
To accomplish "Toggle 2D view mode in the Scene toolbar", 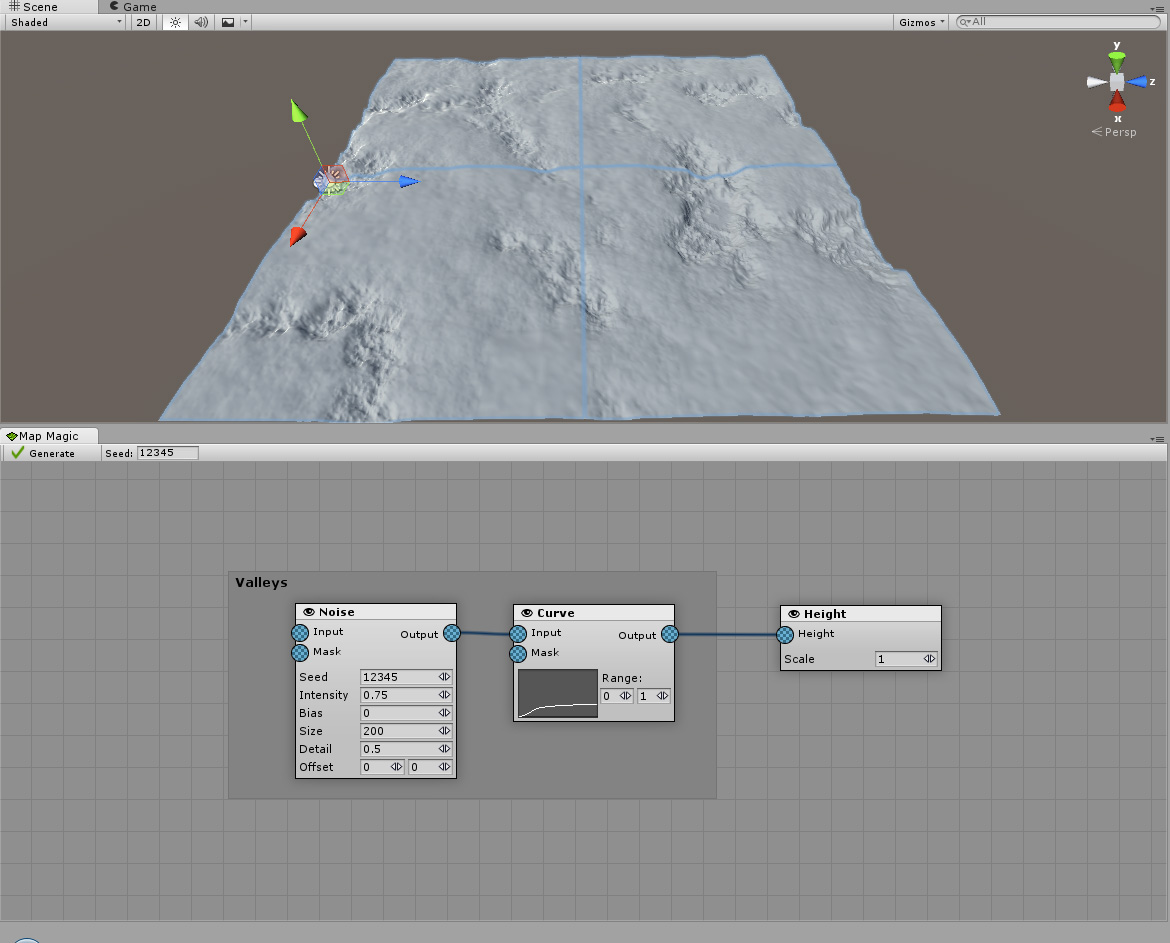I will click(x=142, y=21).
